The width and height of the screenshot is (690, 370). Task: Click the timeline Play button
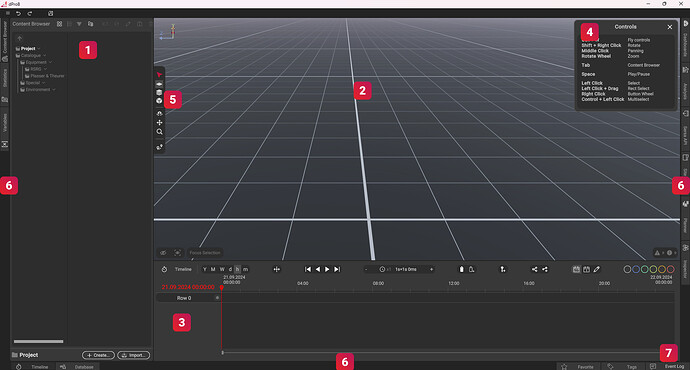point(327,269)
